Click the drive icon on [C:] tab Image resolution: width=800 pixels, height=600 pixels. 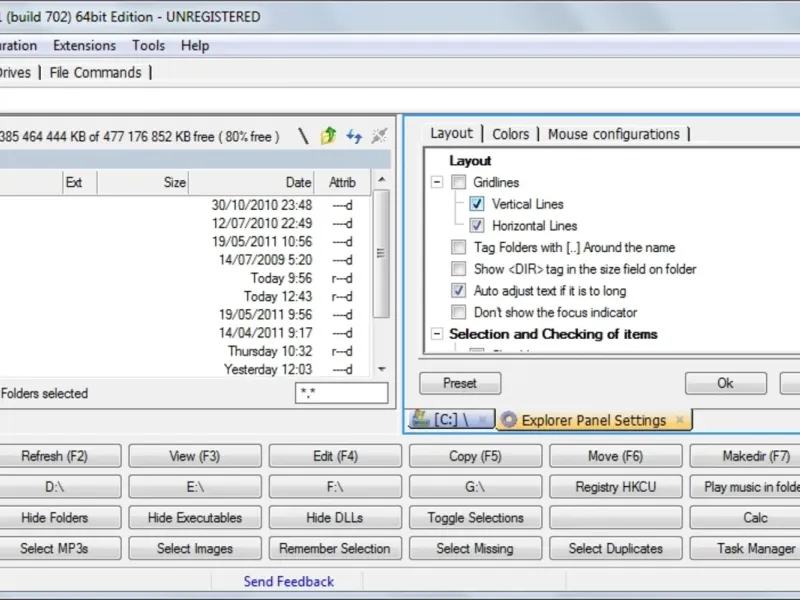pyautogui.click(x=421, y=419)
